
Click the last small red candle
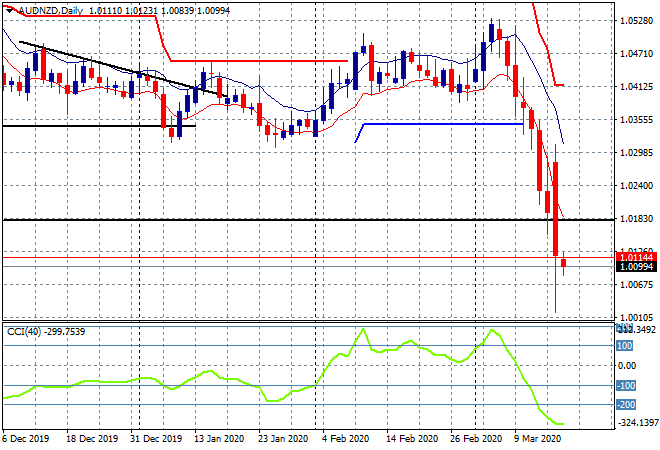pos(564,264)
